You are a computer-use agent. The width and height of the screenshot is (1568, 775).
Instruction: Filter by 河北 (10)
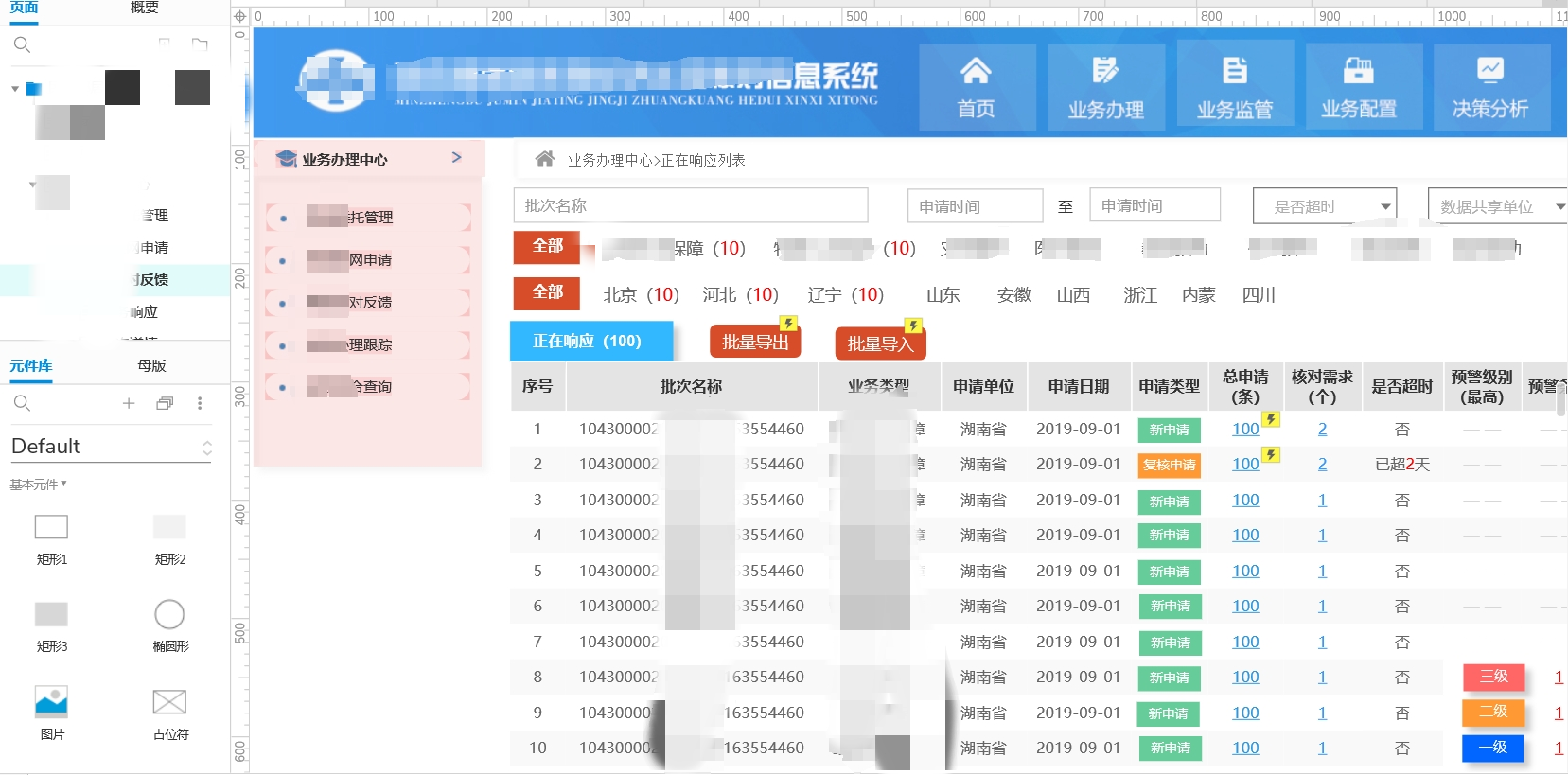pyautogui.click(x=740, y=294)
